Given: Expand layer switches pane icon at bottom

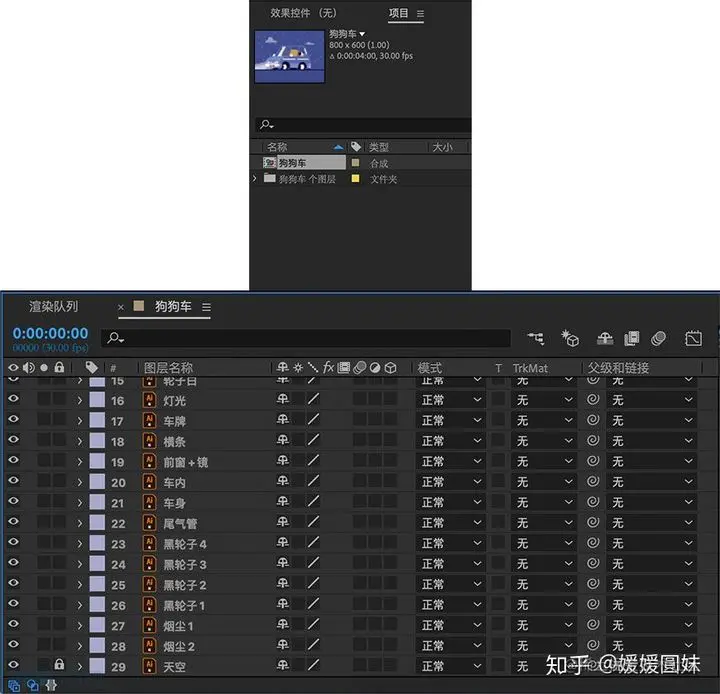Looking at the screenshot, I should click(x=14, y=685).
